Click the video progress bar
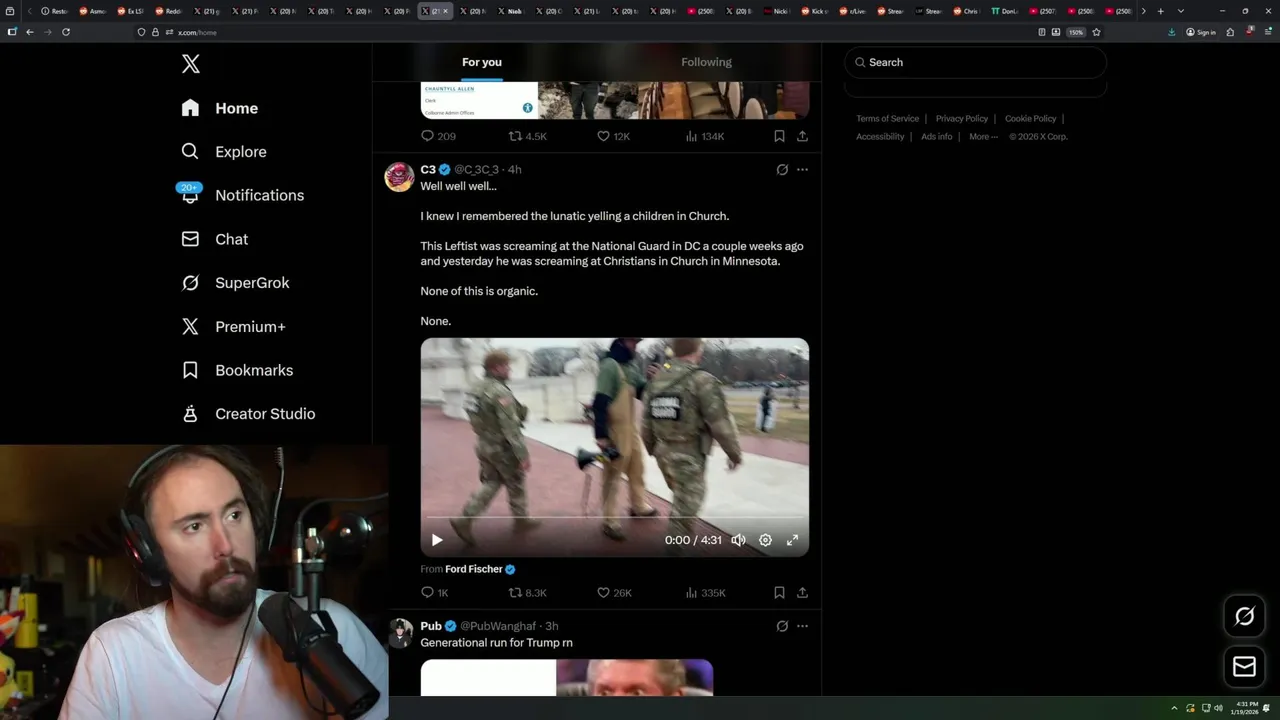This screenshot has width=1280, height=720. 615,519
